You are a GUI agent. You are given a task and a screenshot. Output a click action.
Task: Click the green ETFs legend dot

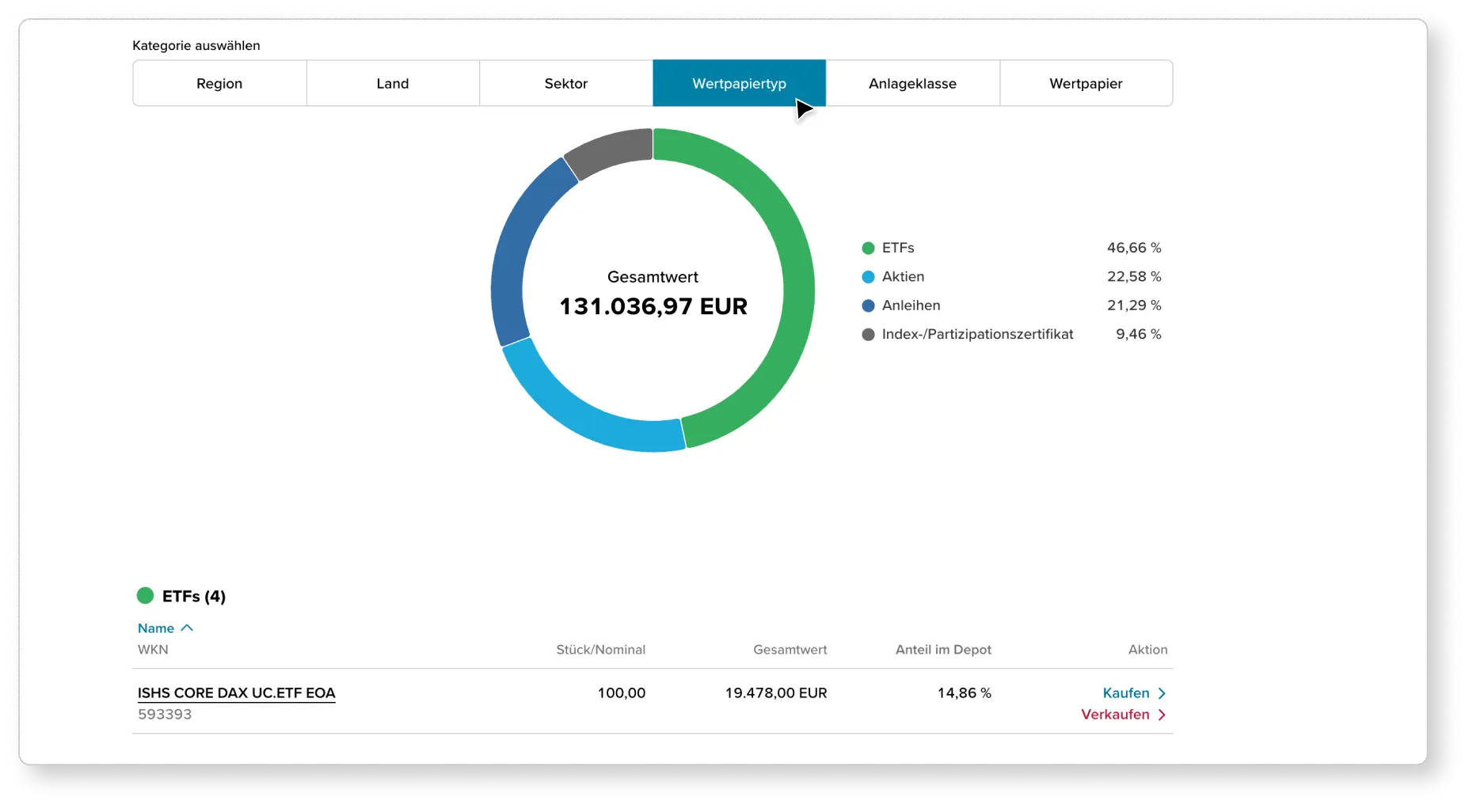(x=867, y=248)
